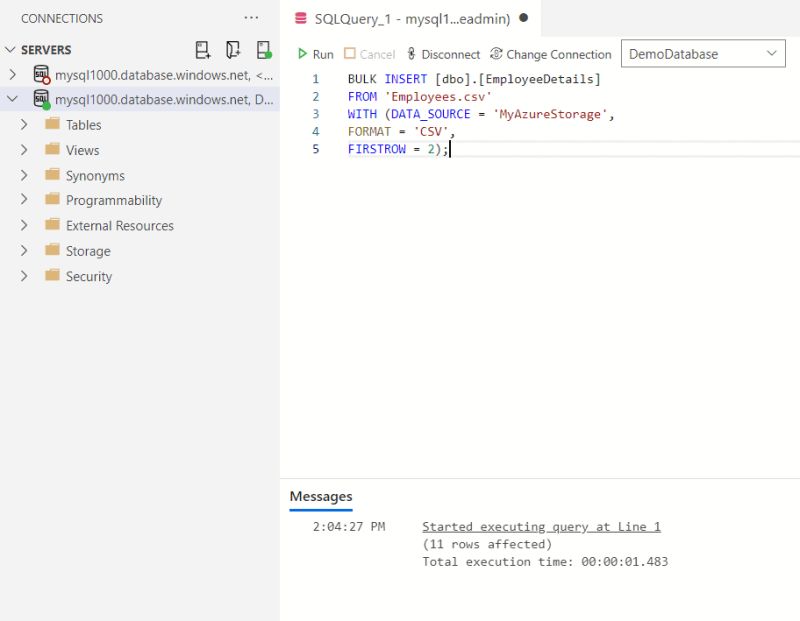Switch to the Messages tab
The height and width of the screenshot is (621, 800).
click(321, 496)
